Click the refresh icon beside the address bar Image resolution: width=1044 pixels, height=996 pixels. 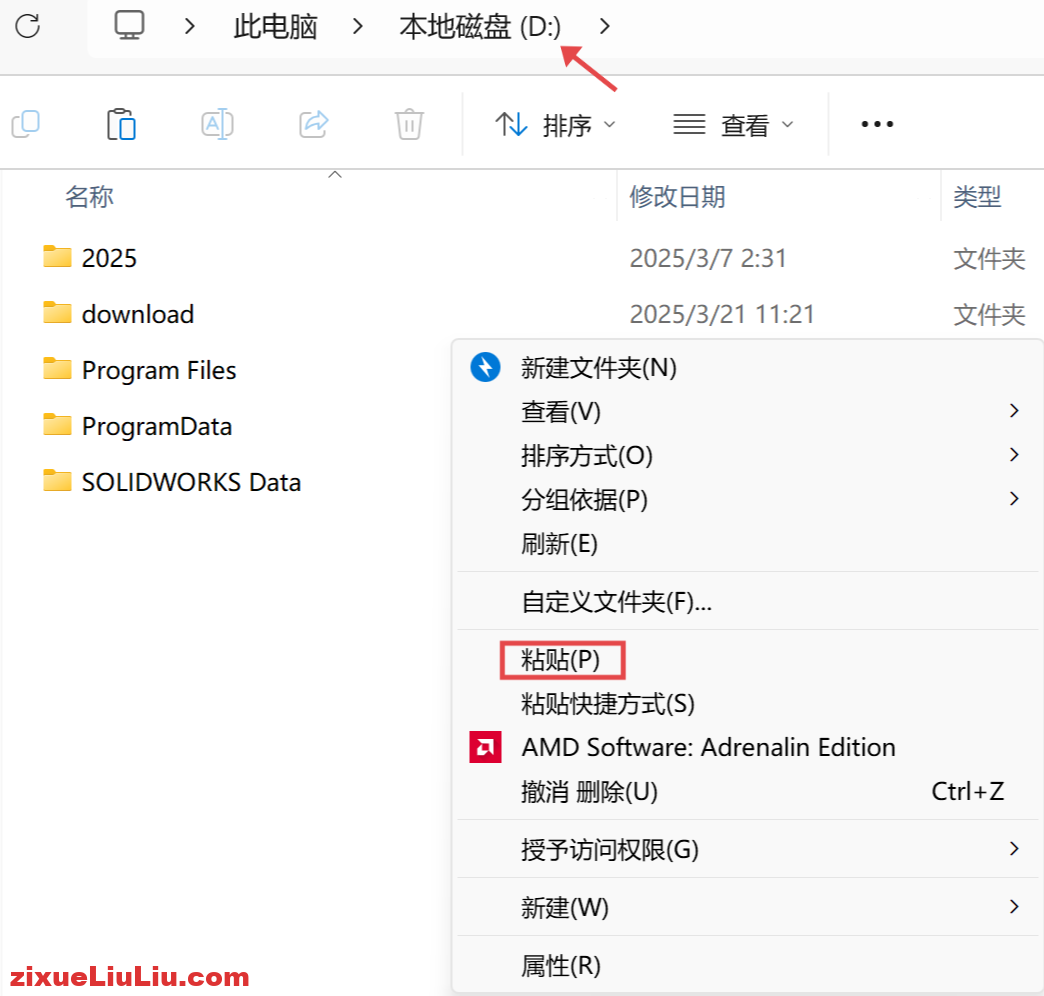coord(29,27)
